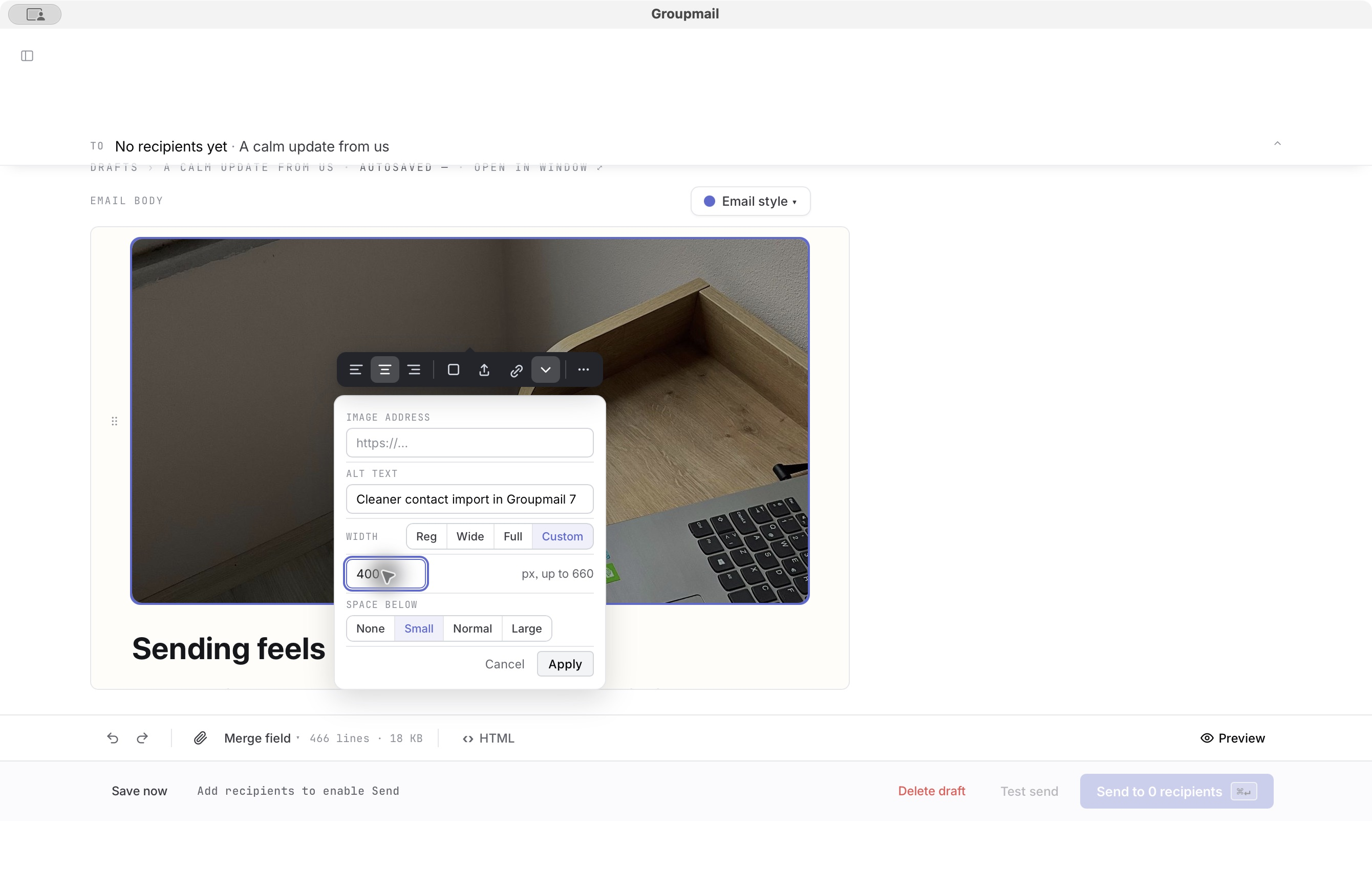Click the custom width 400 field
The image size is (1372, 870).
387,574
